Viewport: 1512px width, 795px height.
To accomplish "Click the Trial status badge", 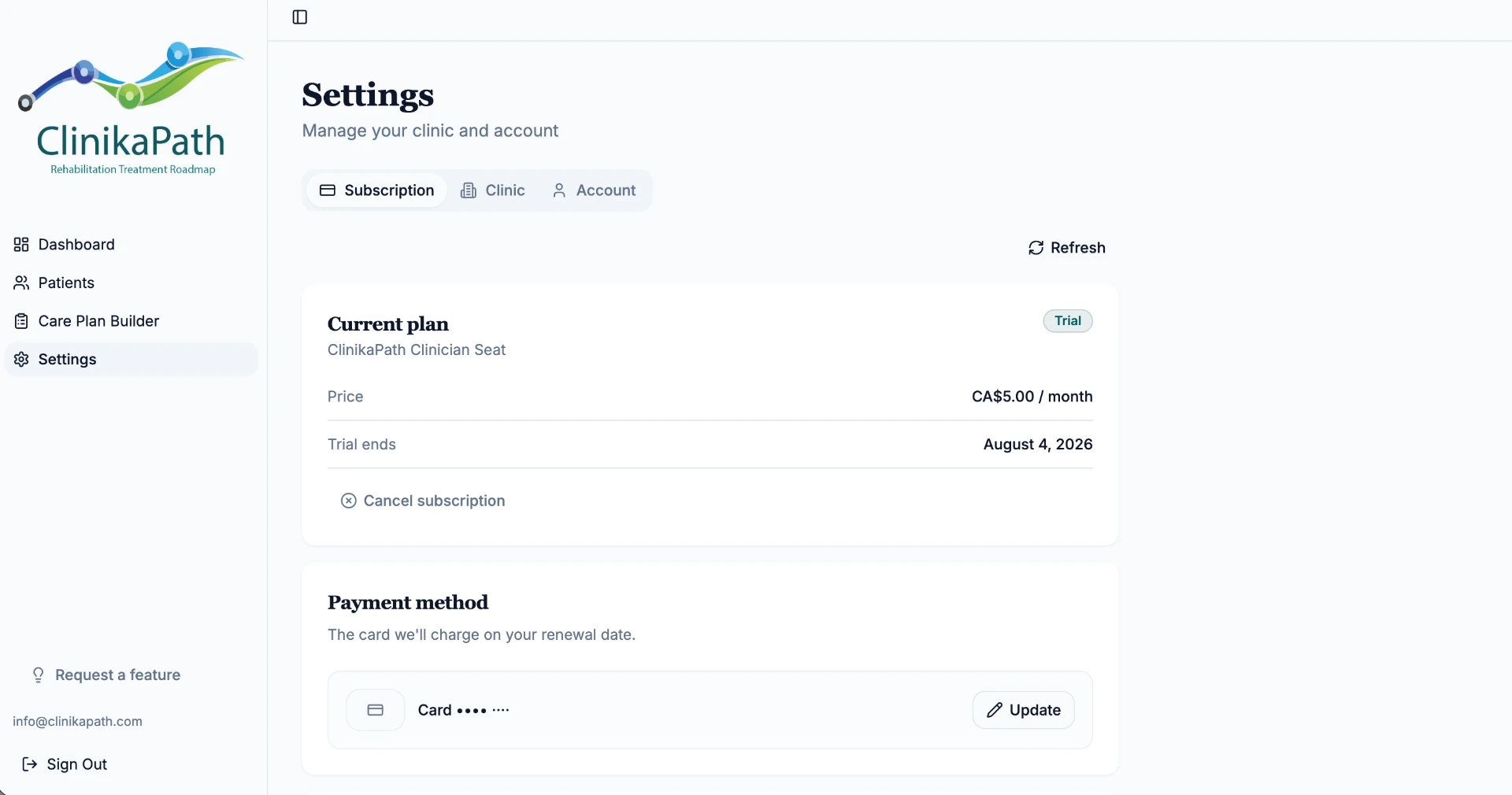I will pyautogui.click(x=1068, y=321).
